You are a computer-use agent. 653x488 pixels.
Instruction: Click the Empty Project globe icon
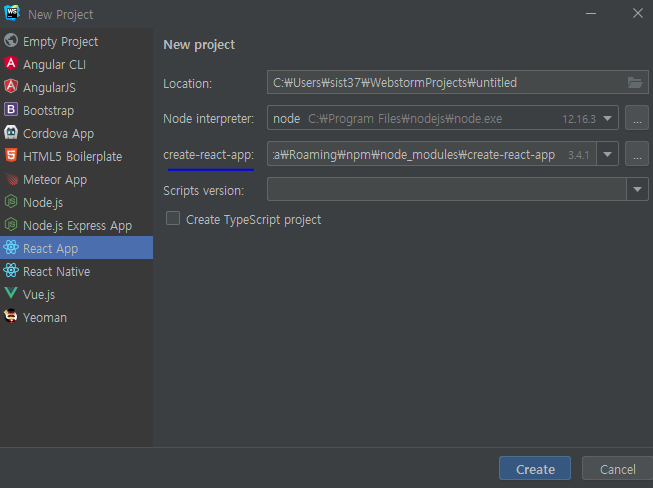[x=11, y=41]
